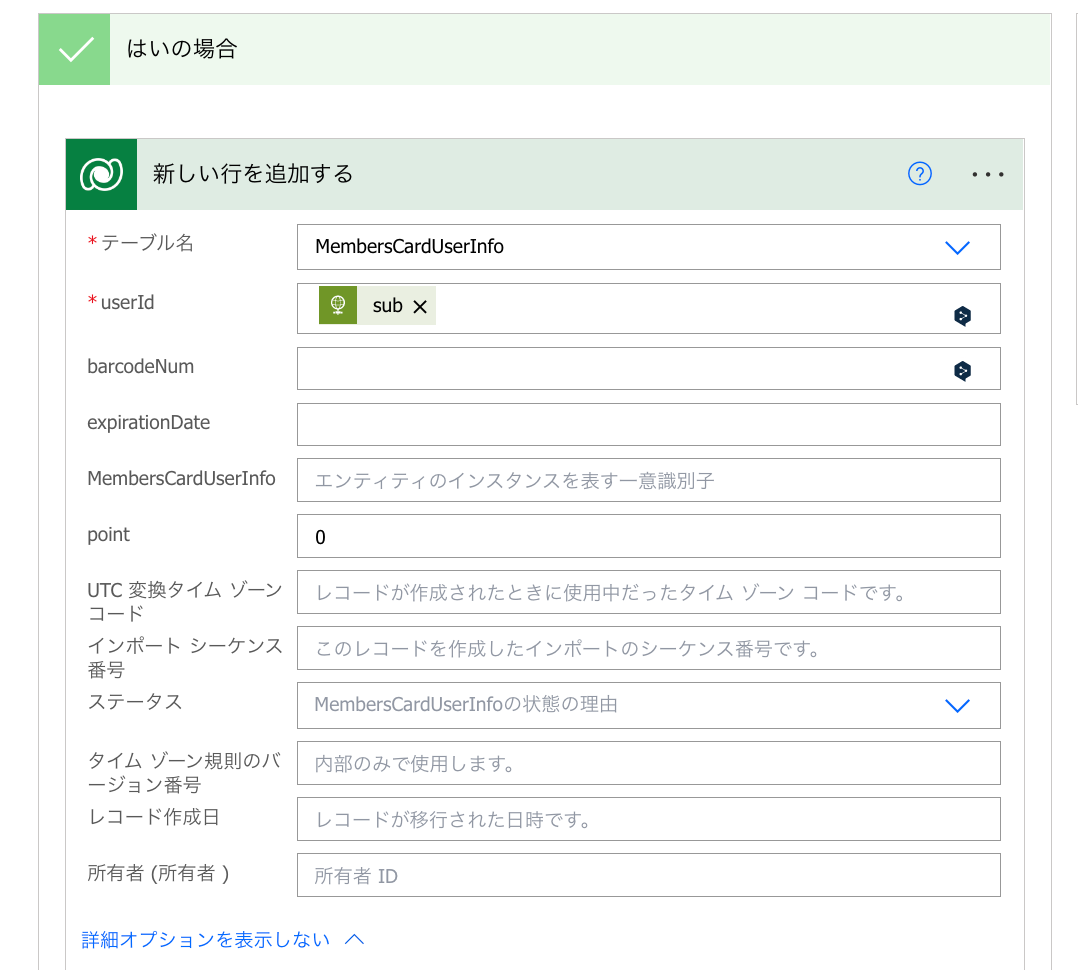The width and height of the screenshot is (1078, 970).
Task: Click the green checkmark icon on はいの場合 branch
Action: click(x=74, y=48)
